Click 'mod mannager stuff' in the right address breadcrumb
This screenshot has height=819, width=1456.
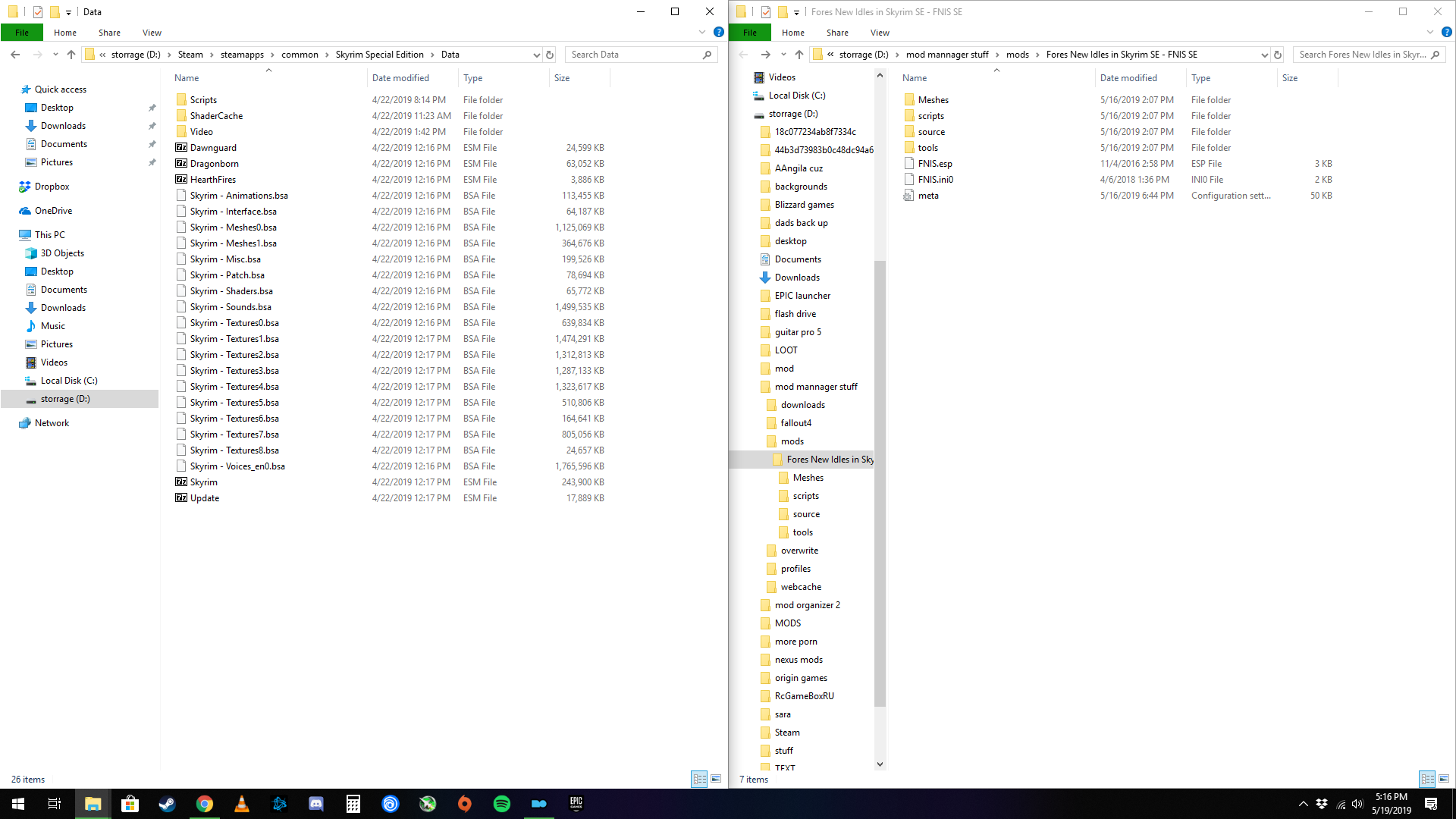(947, 55)
